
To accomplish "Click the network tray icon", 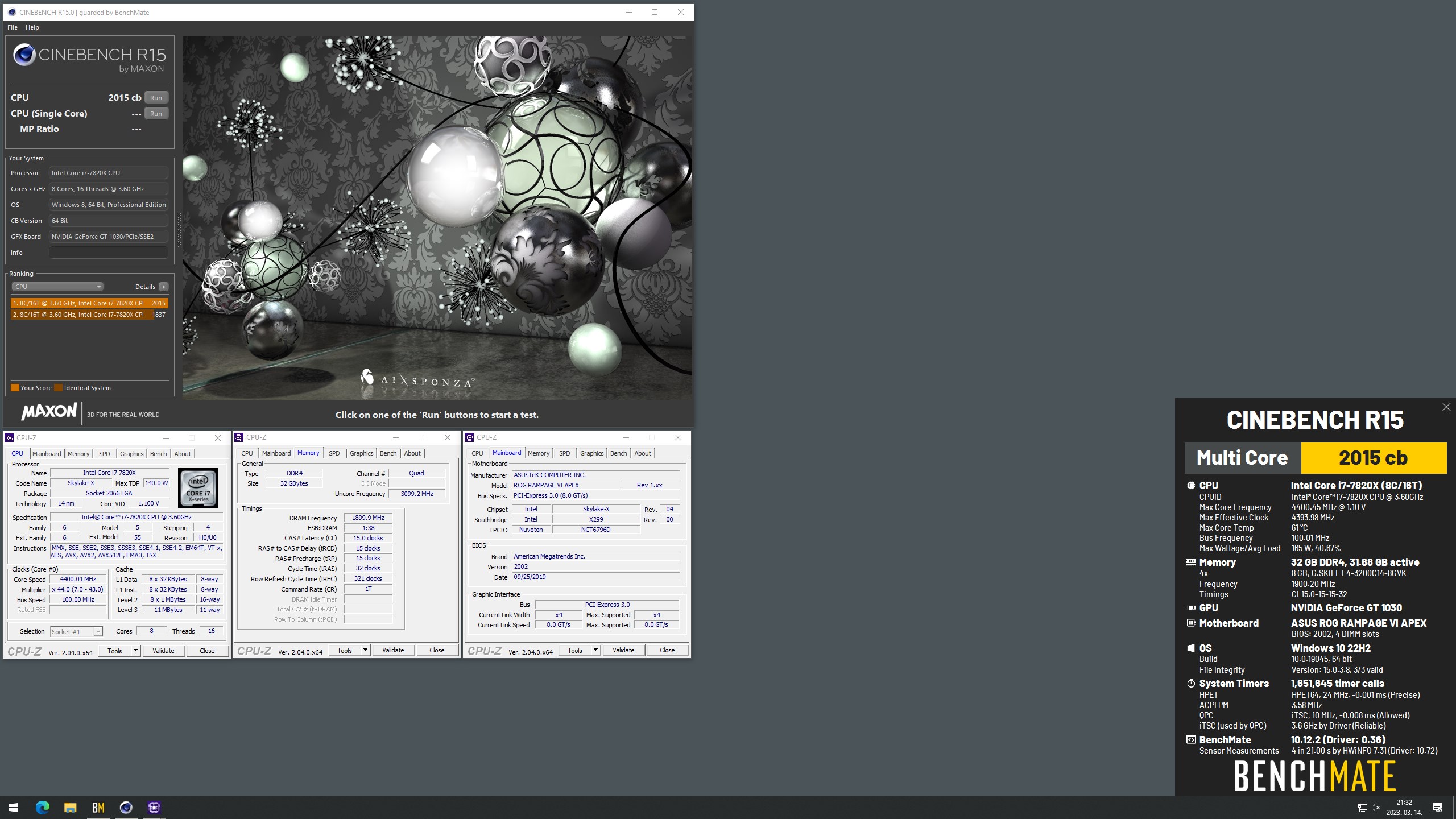I will [x=1362, y=808].
